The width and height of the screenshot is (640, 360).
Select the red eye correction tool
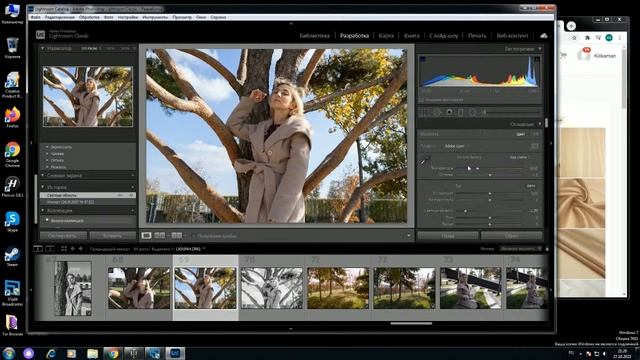[449, 112]
